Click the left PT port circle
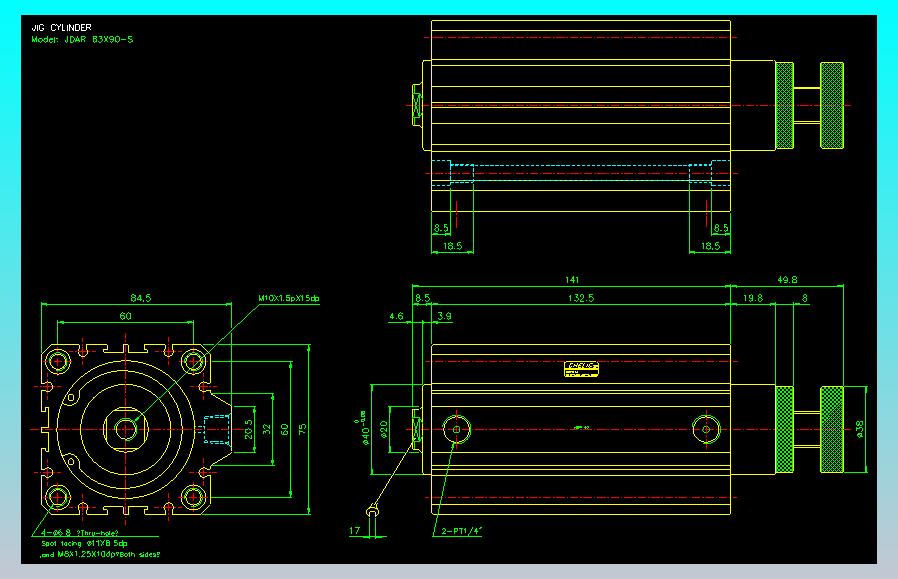 click(456, 429)
